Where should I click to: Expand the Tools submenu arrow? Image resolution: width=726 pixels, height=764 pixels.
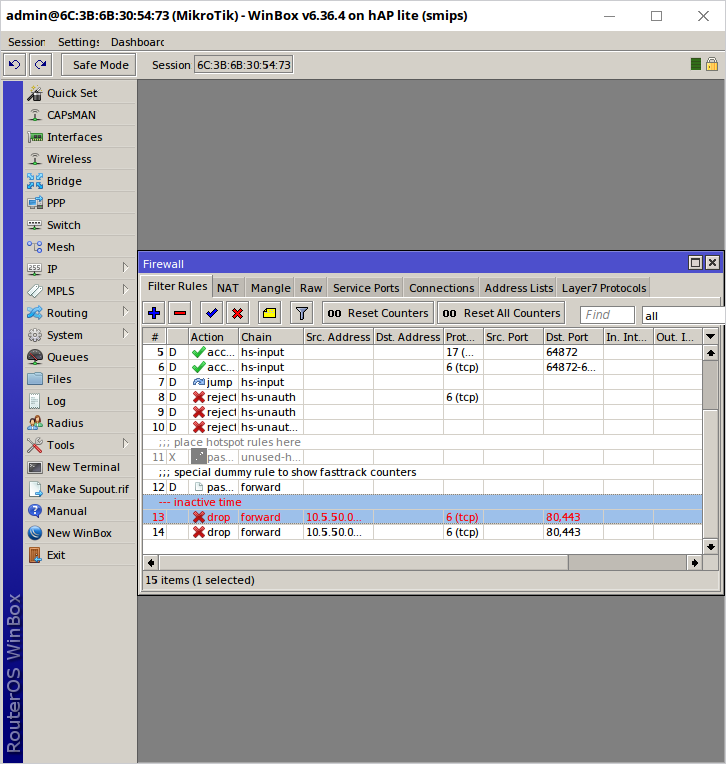click(x=125, y=444)
